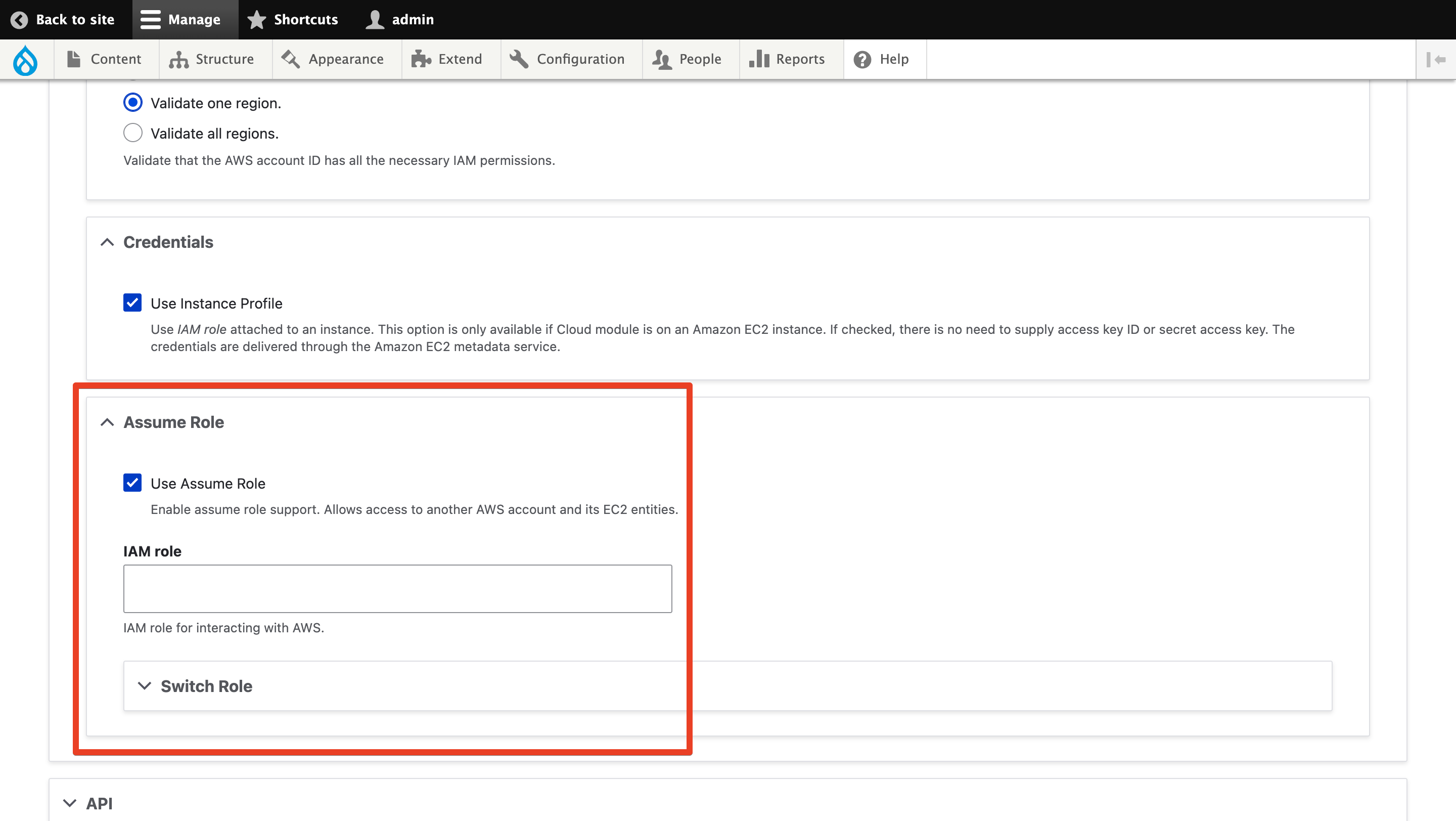The width and height of the screenshot is (1456, 821).
Task: Open the Help menu item
Action: pyautogui.click(x=881, y=59)
